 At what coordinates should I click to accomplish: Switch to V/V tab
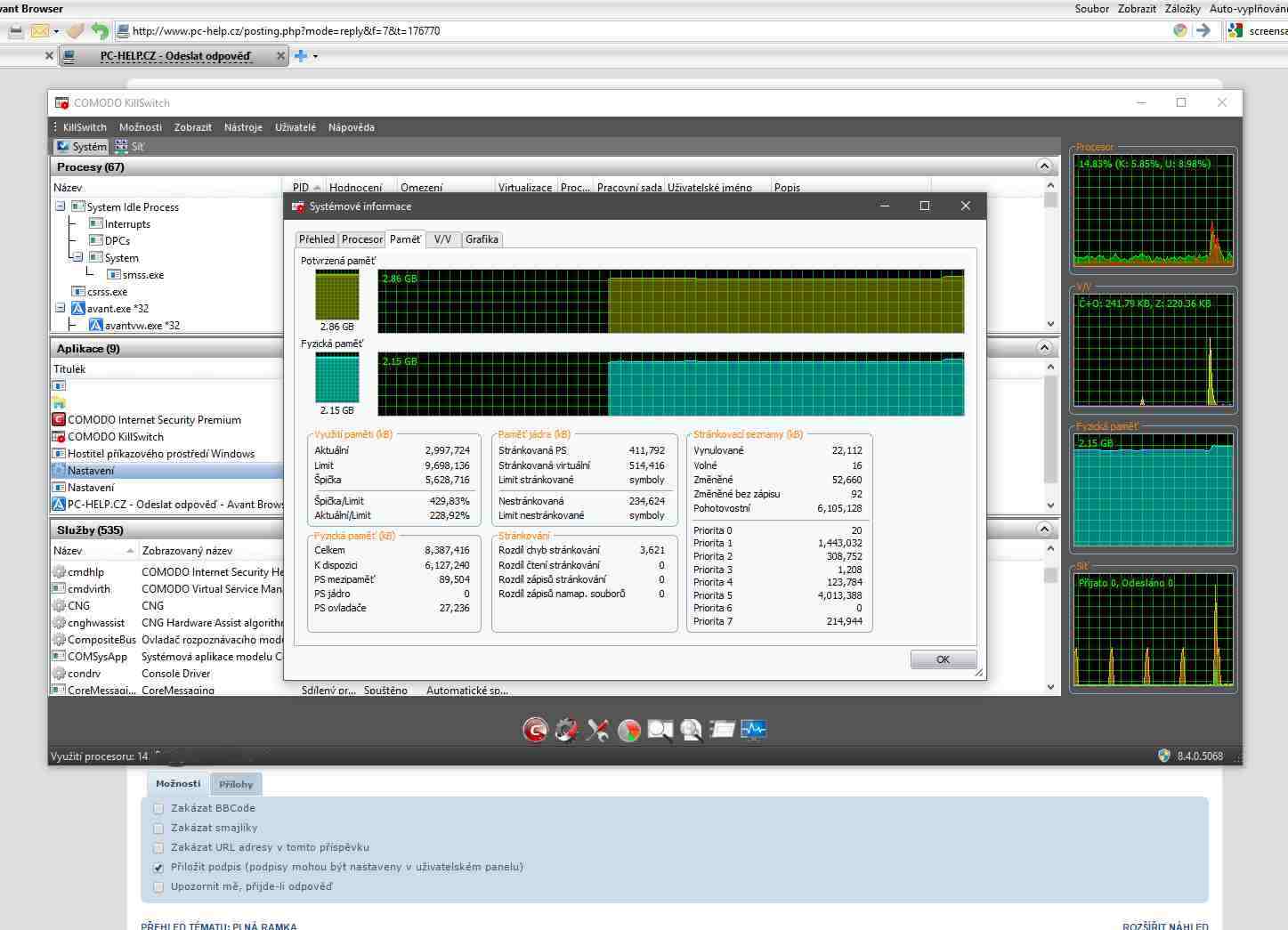[x=442, y=239]
